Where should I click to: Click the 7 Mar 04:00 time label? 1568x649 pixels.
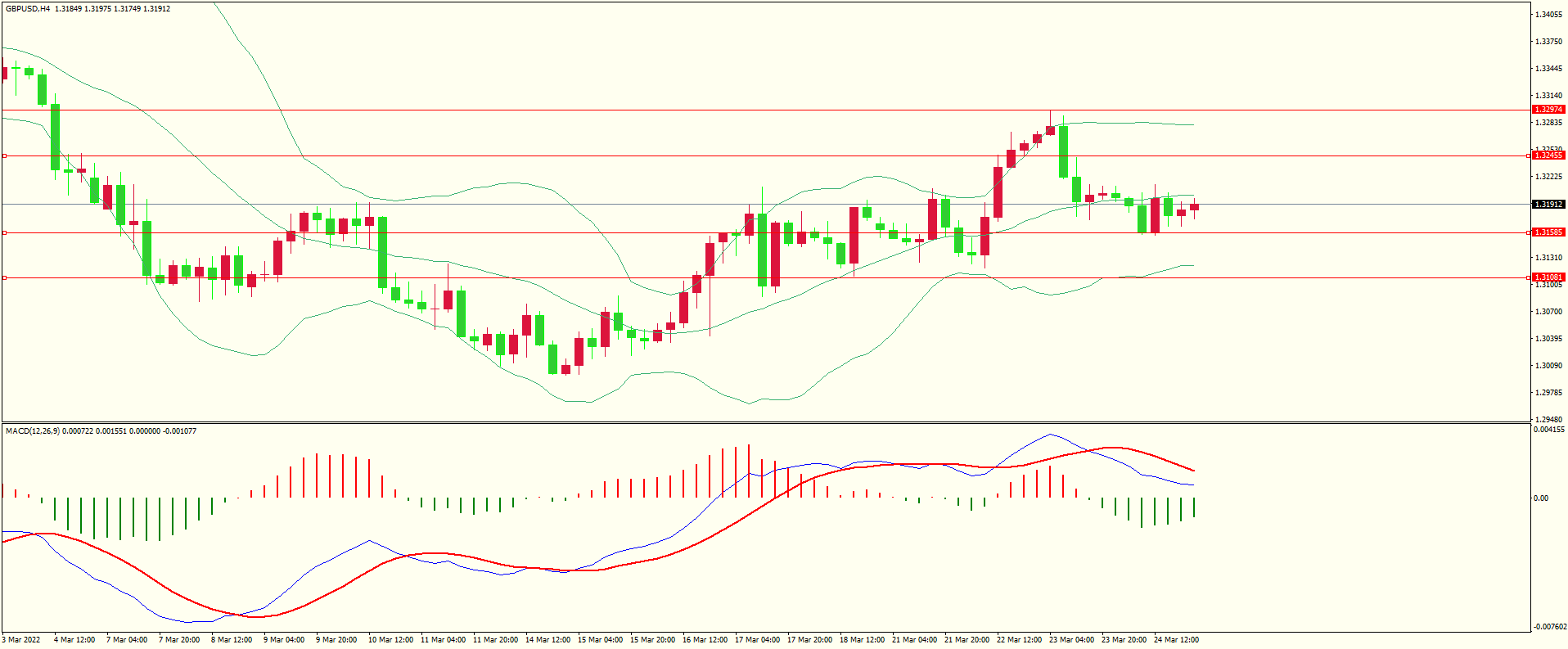point(127,640)
